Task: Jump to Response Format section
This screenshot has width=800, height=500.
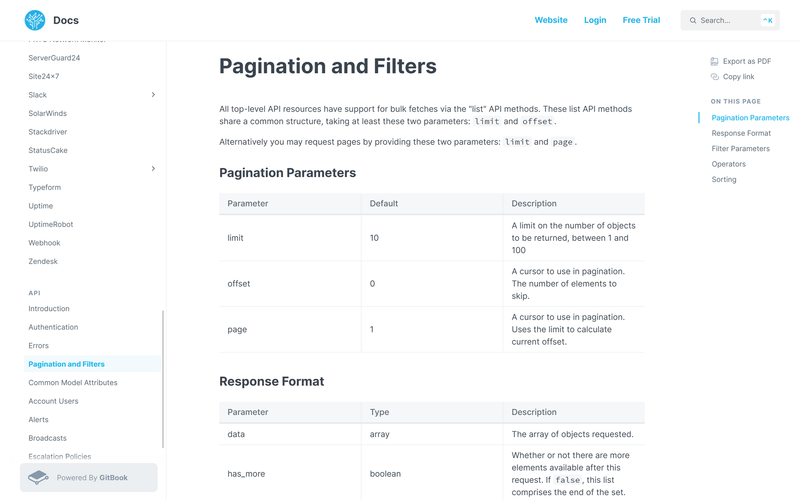Action: (x=741, y=133)
